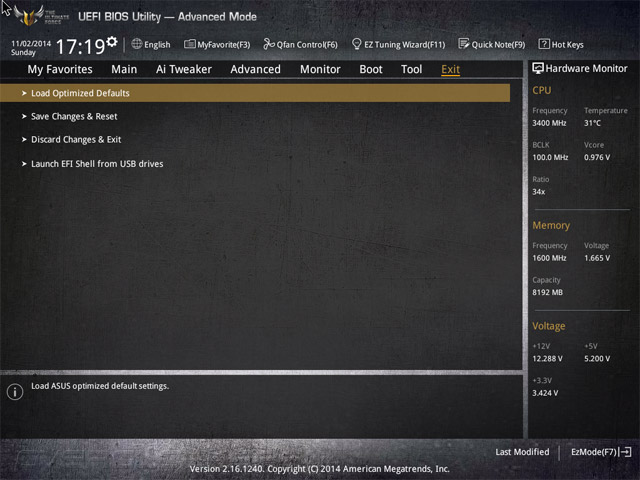The image size is (640, 480).
Task: Switch to the Main tab
Action: [x=124, y=69]
